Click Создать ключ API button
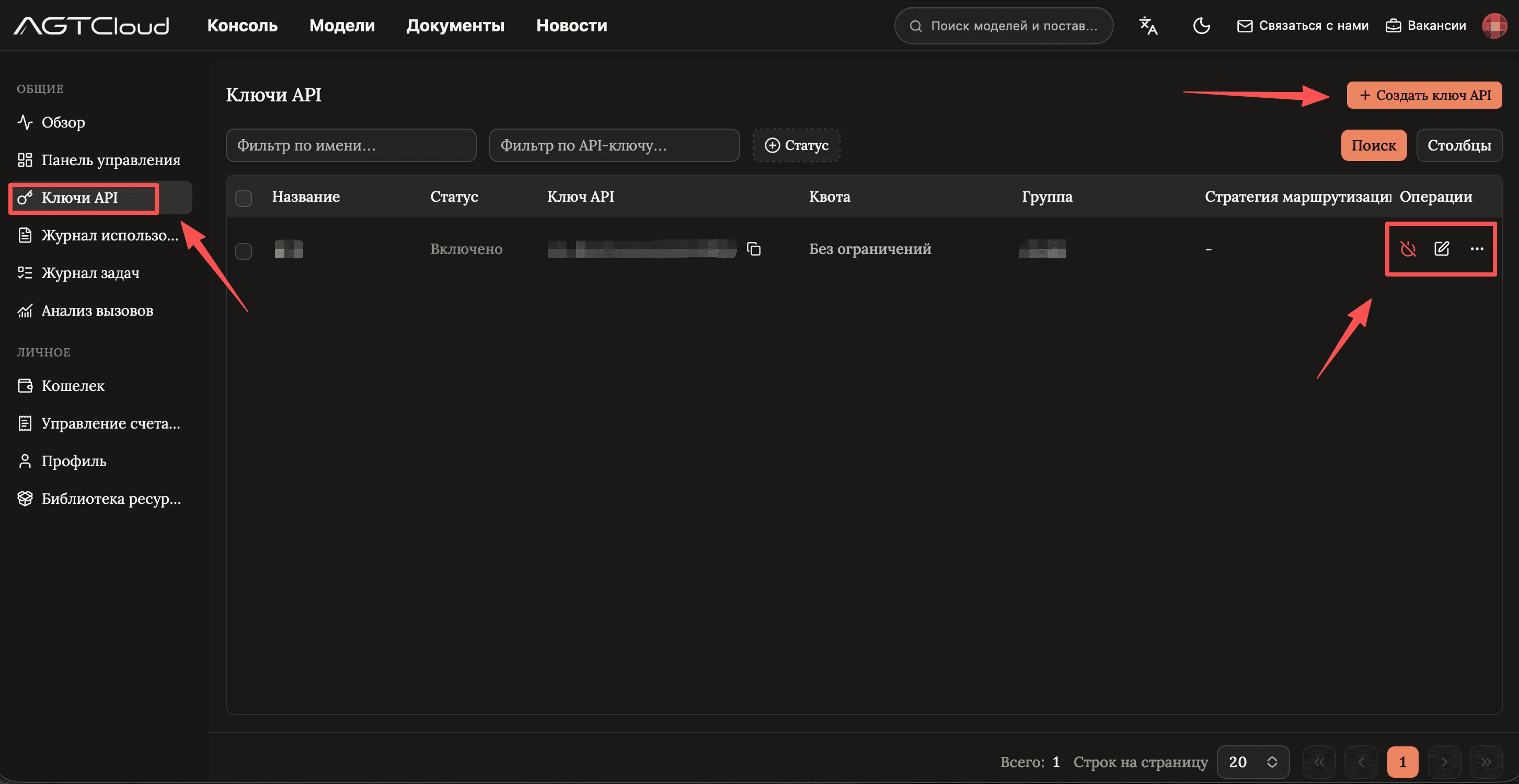The image size is (1519, 784). (1424, 95)
